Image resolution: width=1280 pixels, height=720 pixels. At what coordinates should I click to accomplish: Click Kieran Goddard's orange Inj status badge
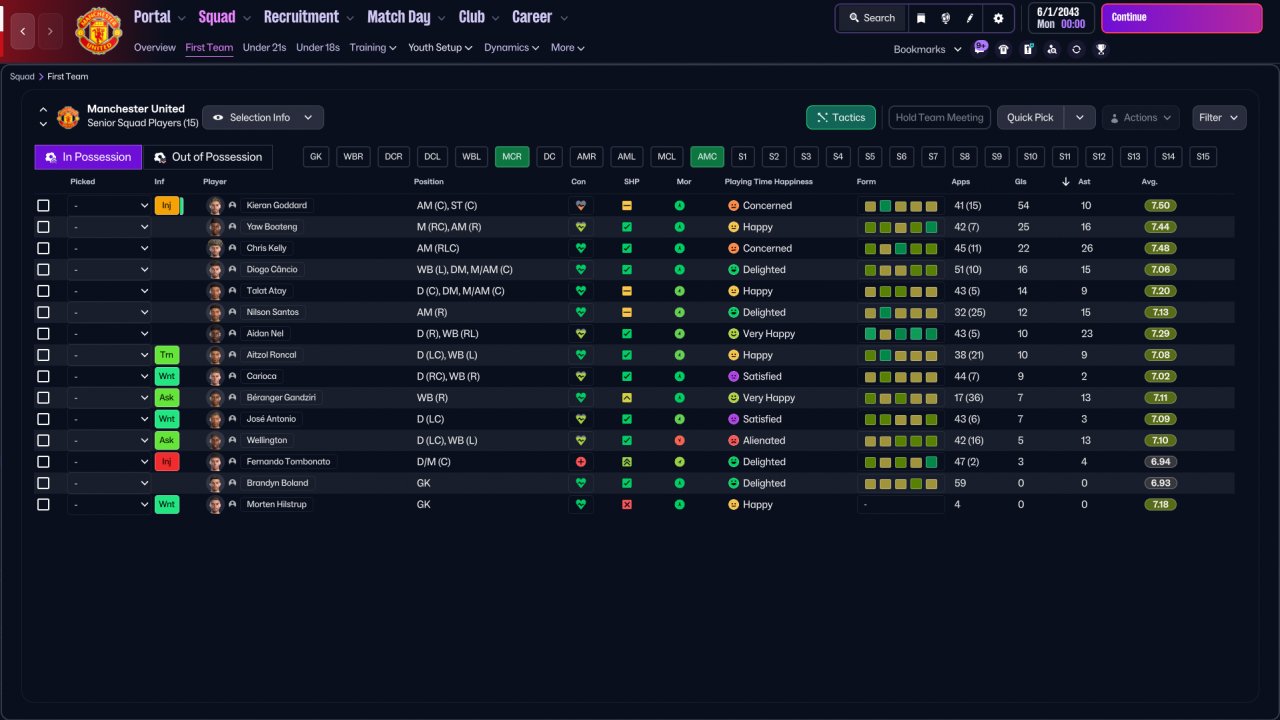(167, 206)
